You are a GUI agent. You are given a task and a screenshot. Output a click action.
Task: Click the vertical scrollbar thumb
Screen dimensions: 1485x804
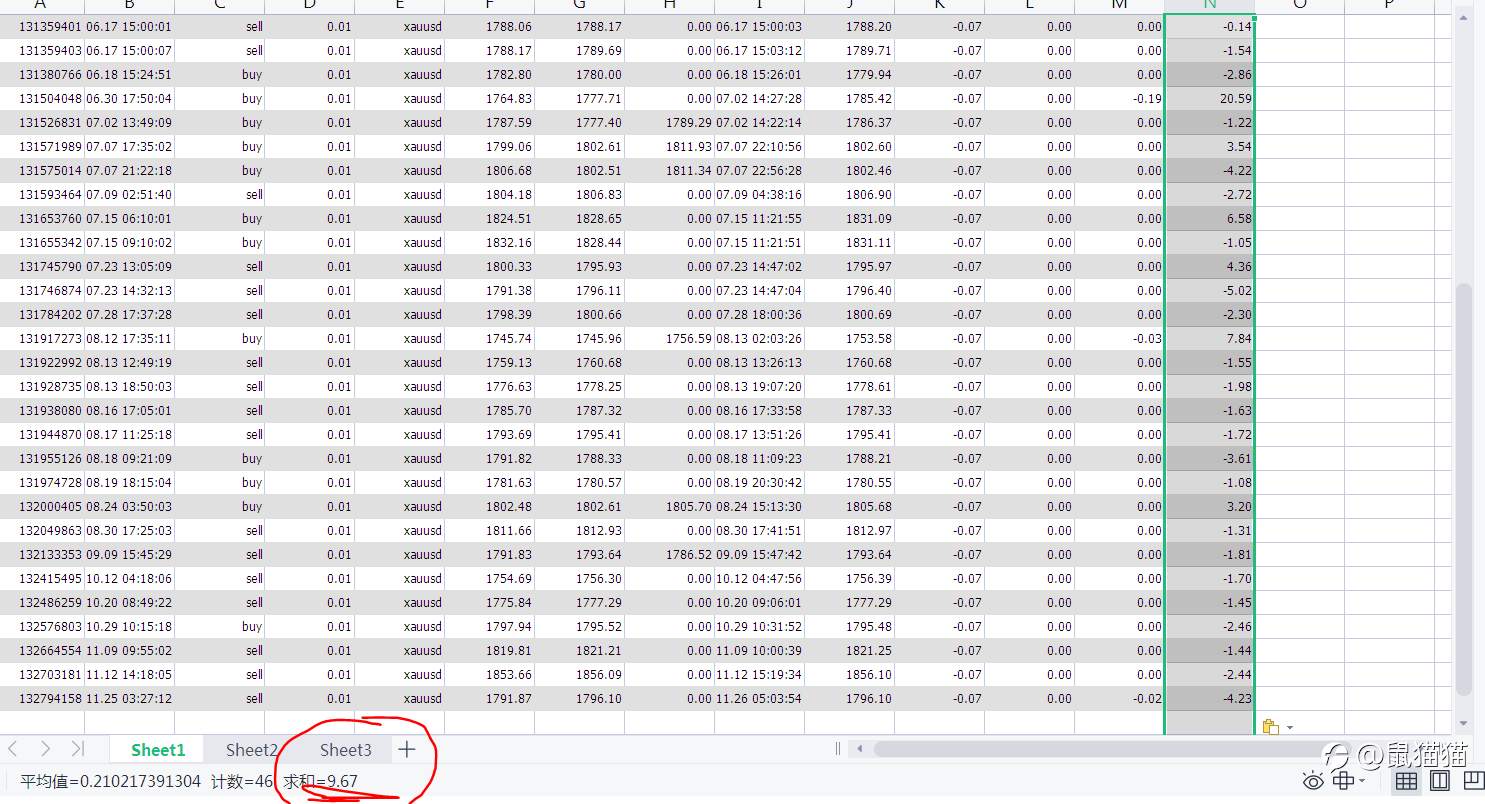coord(1464,490)
